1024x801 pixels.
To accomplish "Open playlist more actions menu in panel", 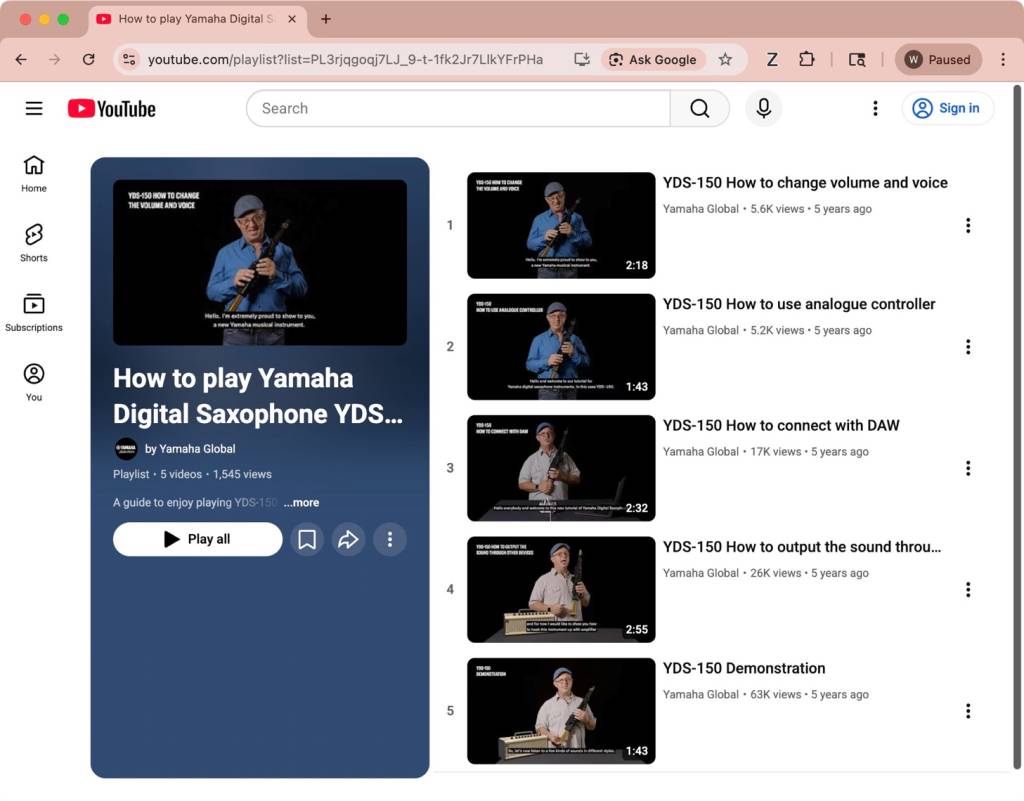I will point(389,540).
